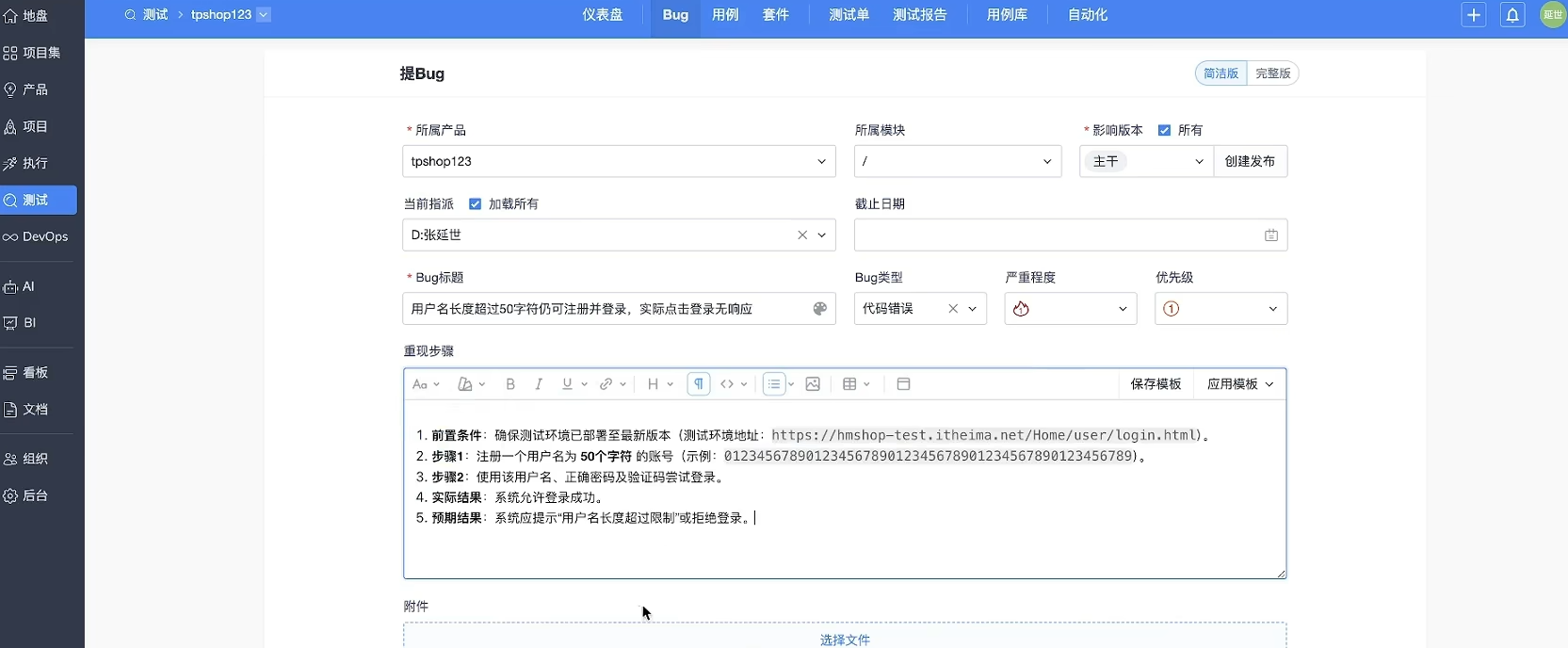Open the 测试单 tab
Screen dimensions: 1568x648
pos(849,15)
